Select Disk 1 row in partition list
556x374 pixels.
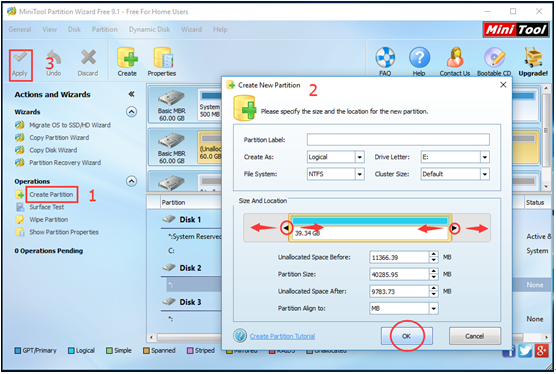pos(191,220)
